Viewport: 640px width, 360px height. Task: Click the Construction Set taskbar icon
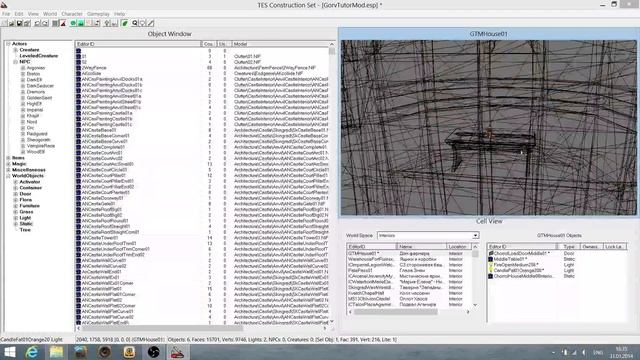coord(178,352)
